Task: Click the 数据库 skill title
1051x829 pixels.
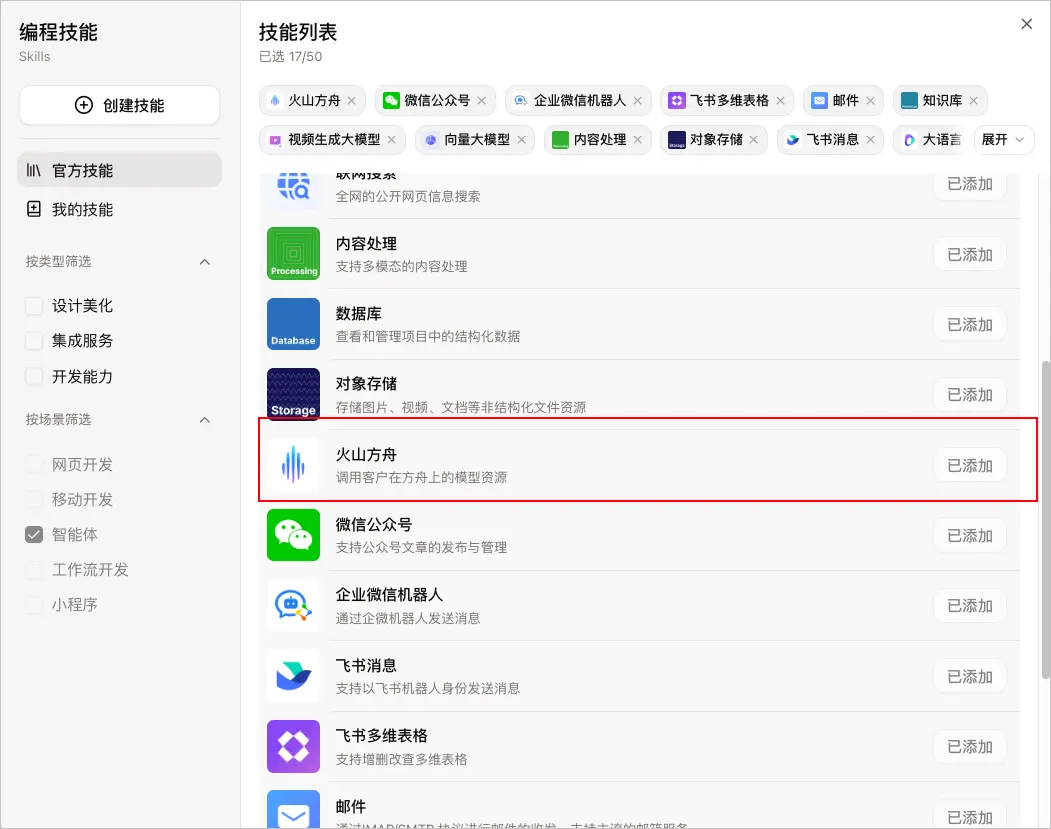Action: pyautogui.click(x=359, y=314)
